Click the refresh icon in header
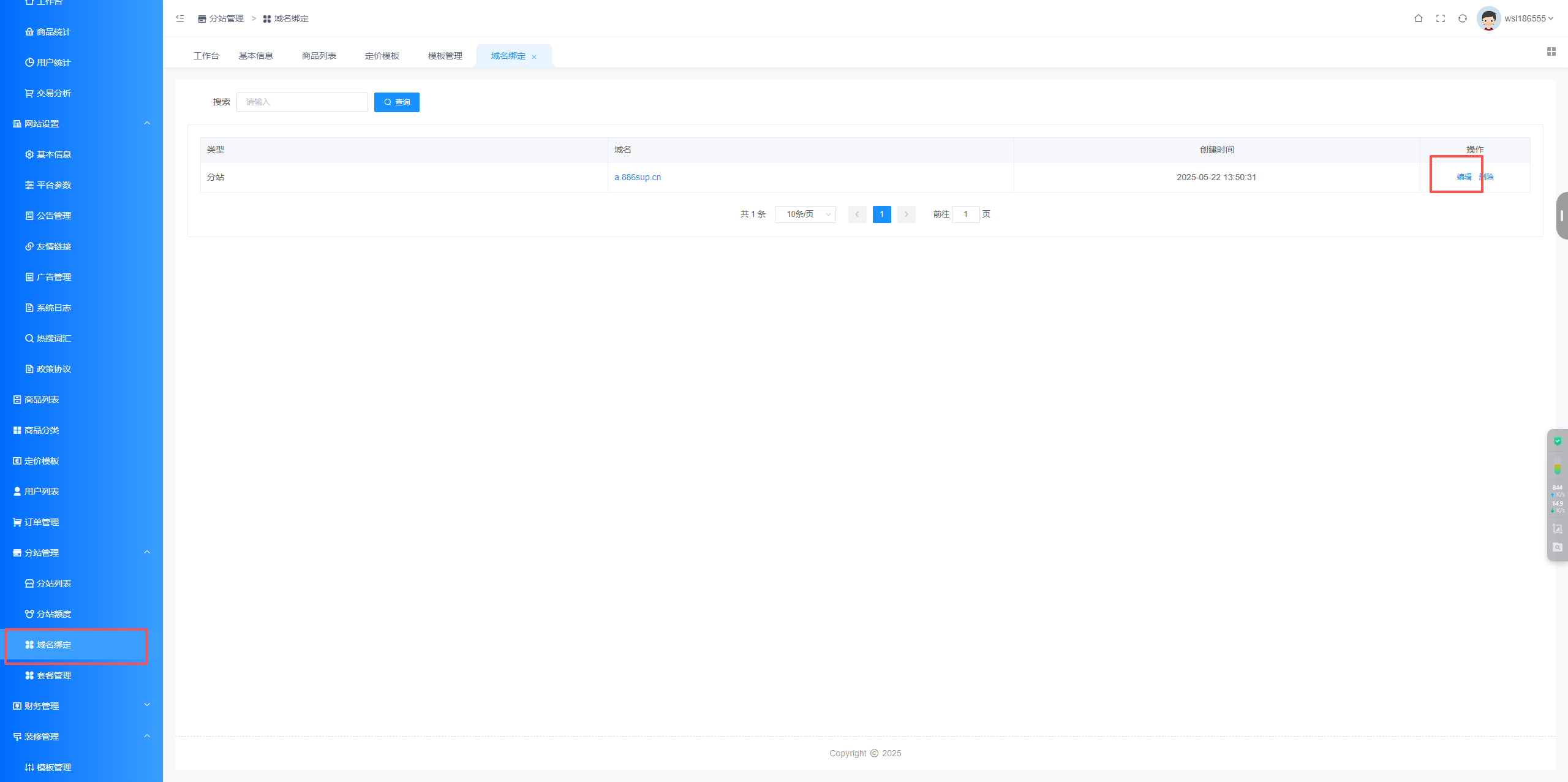 1462,18
